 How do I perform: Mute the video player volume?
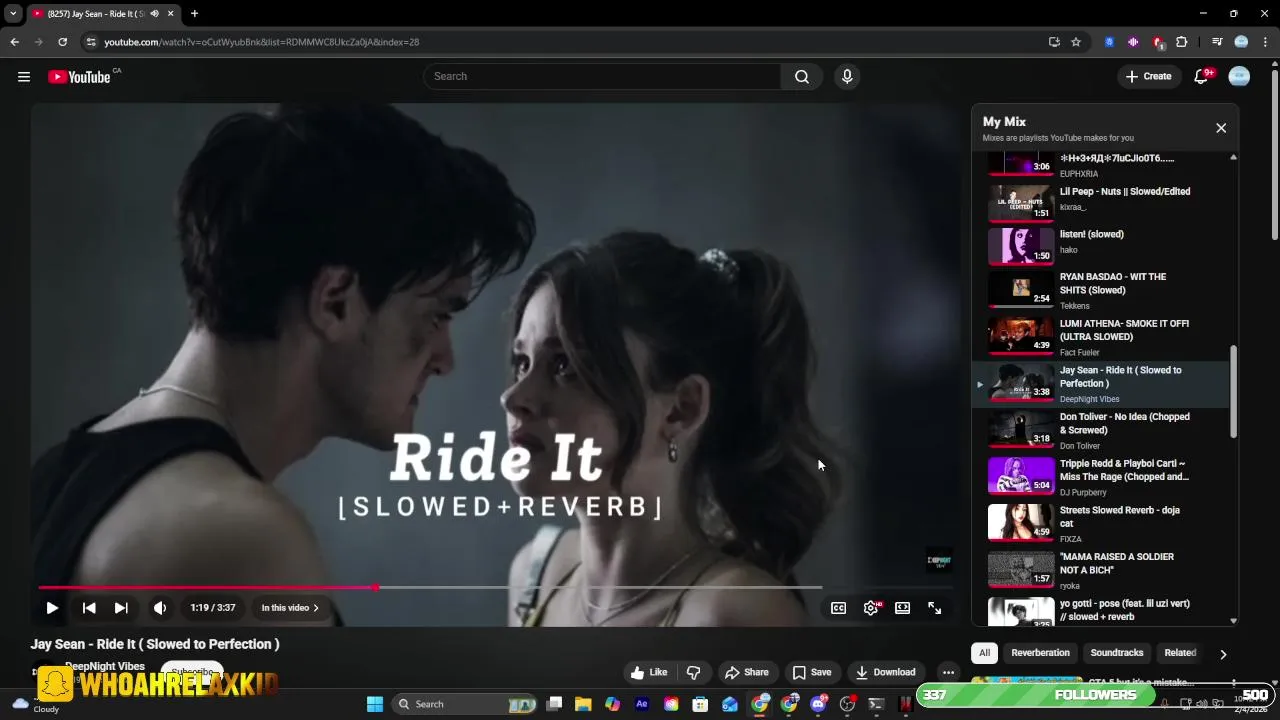[x=160, y=608]
